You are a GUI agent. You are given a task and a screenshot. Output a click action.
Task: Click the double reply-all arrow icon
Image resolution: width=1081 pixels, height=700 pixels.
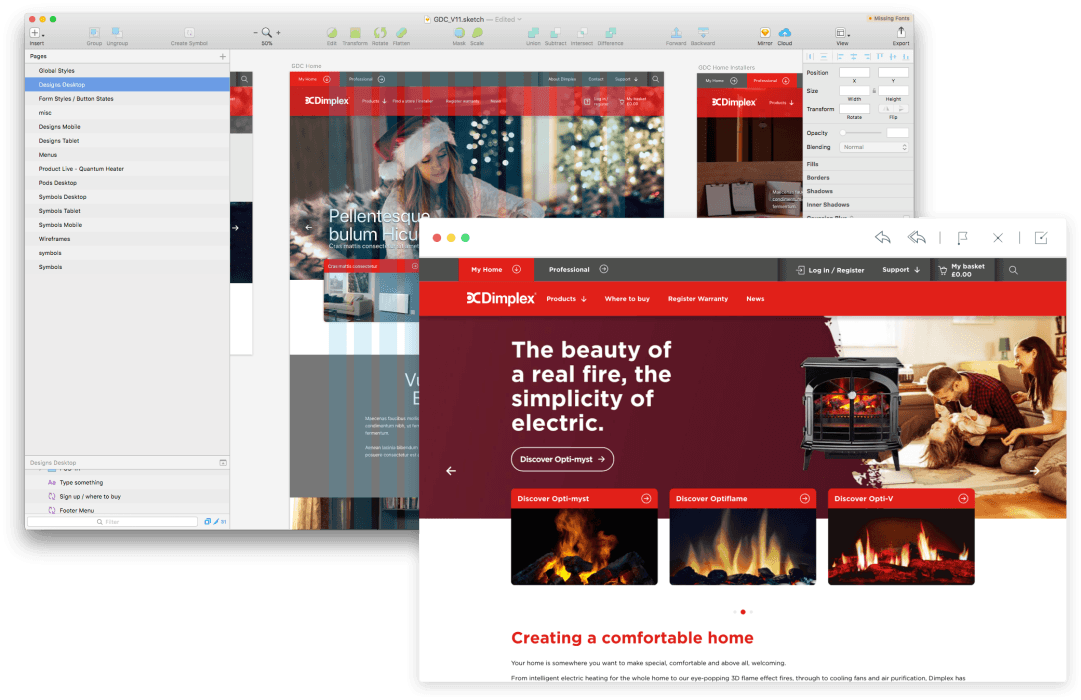[x=916, y=238]
